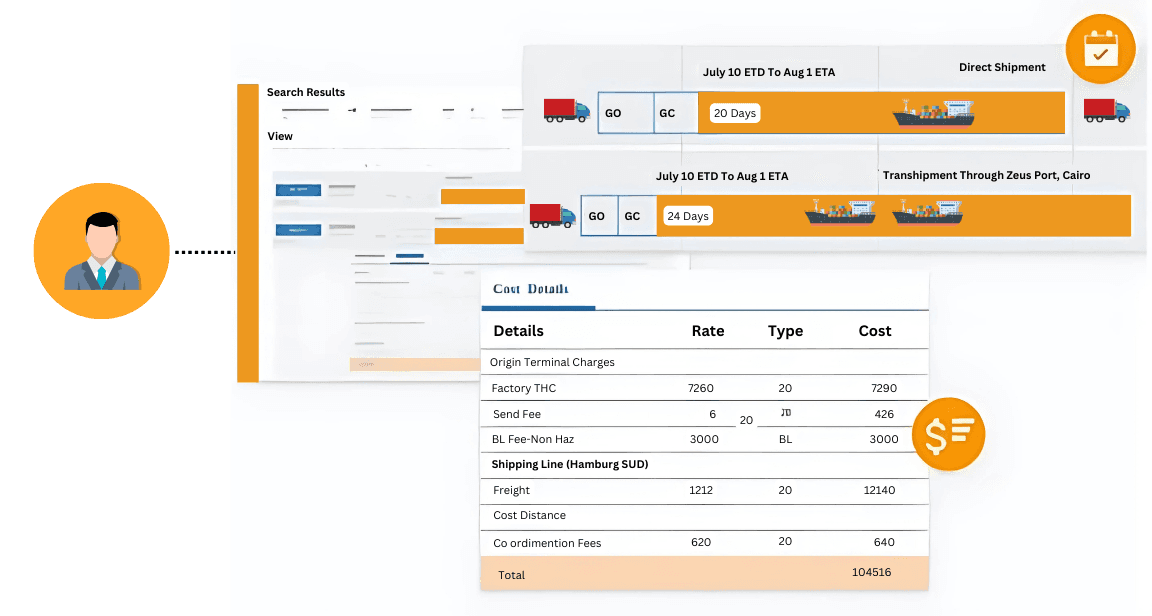Image resolution: width=1152 pixels, height=616 pixels.
Task: Click the Search Results heading
Action: point(306,92)
